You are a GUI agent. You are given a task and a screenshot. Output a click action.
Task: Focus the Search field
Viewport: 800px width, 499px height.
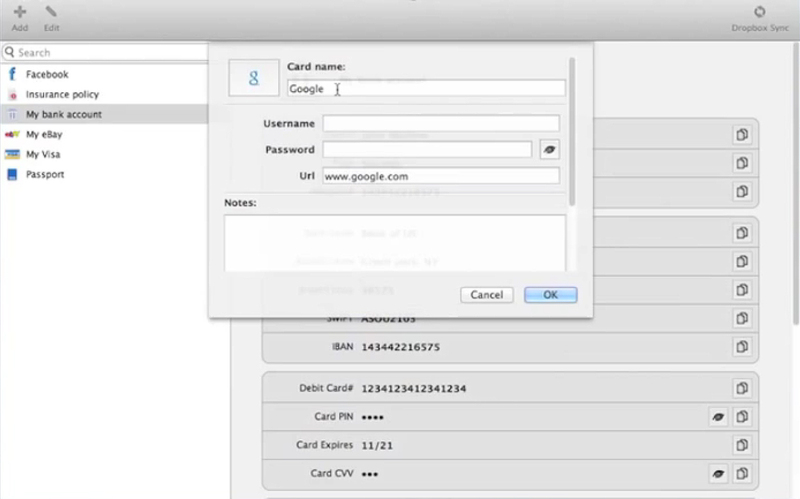tap(105, 53)
